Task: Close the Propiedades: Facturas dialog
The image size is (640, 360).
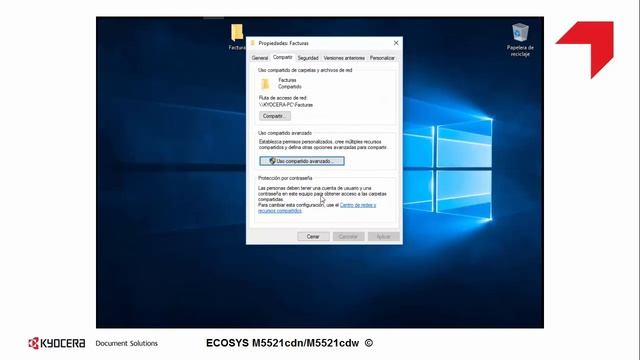Action: click(396, 43)
